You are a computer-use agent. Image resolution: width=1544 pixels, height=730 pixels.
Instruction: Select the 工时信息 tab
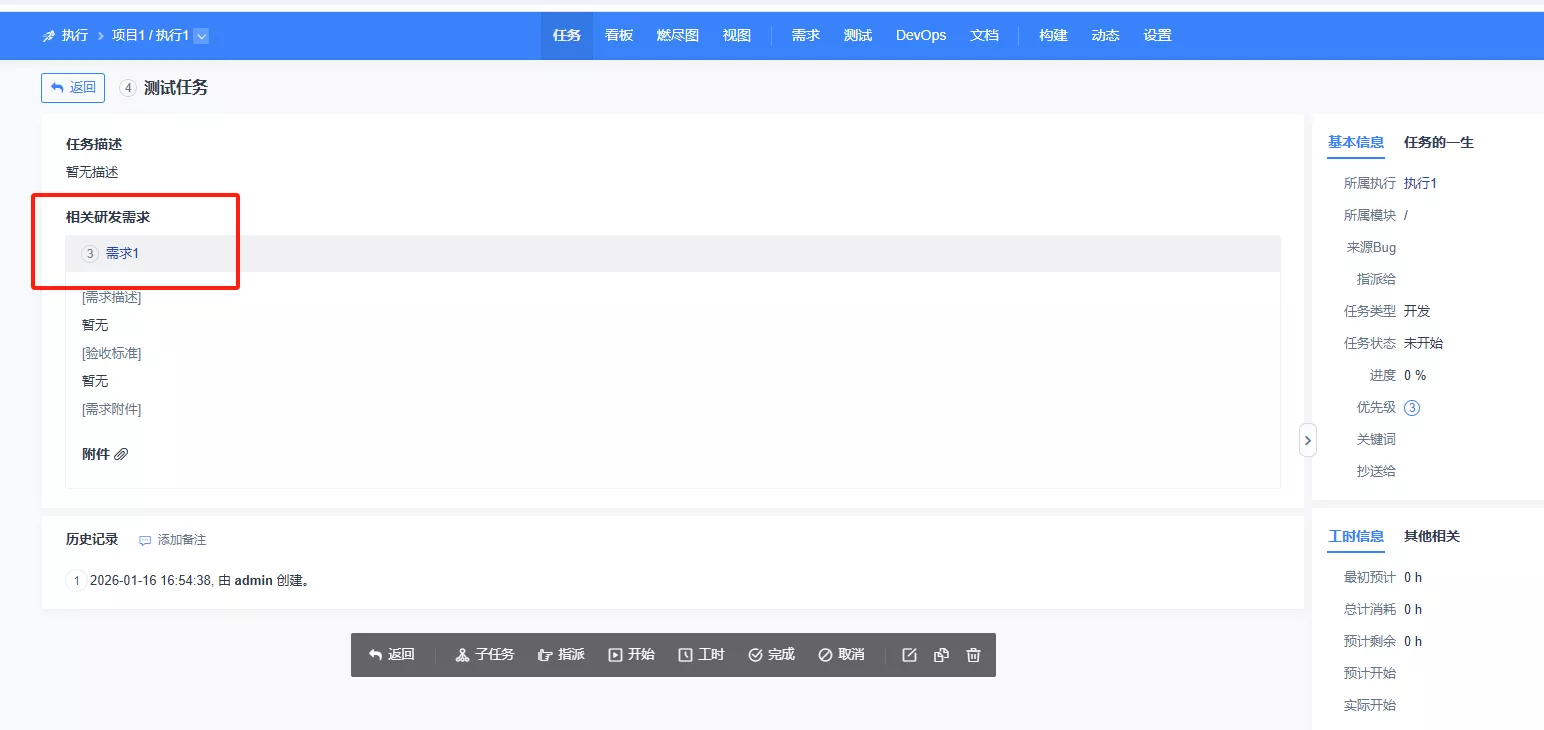[x=1356, y=536]
